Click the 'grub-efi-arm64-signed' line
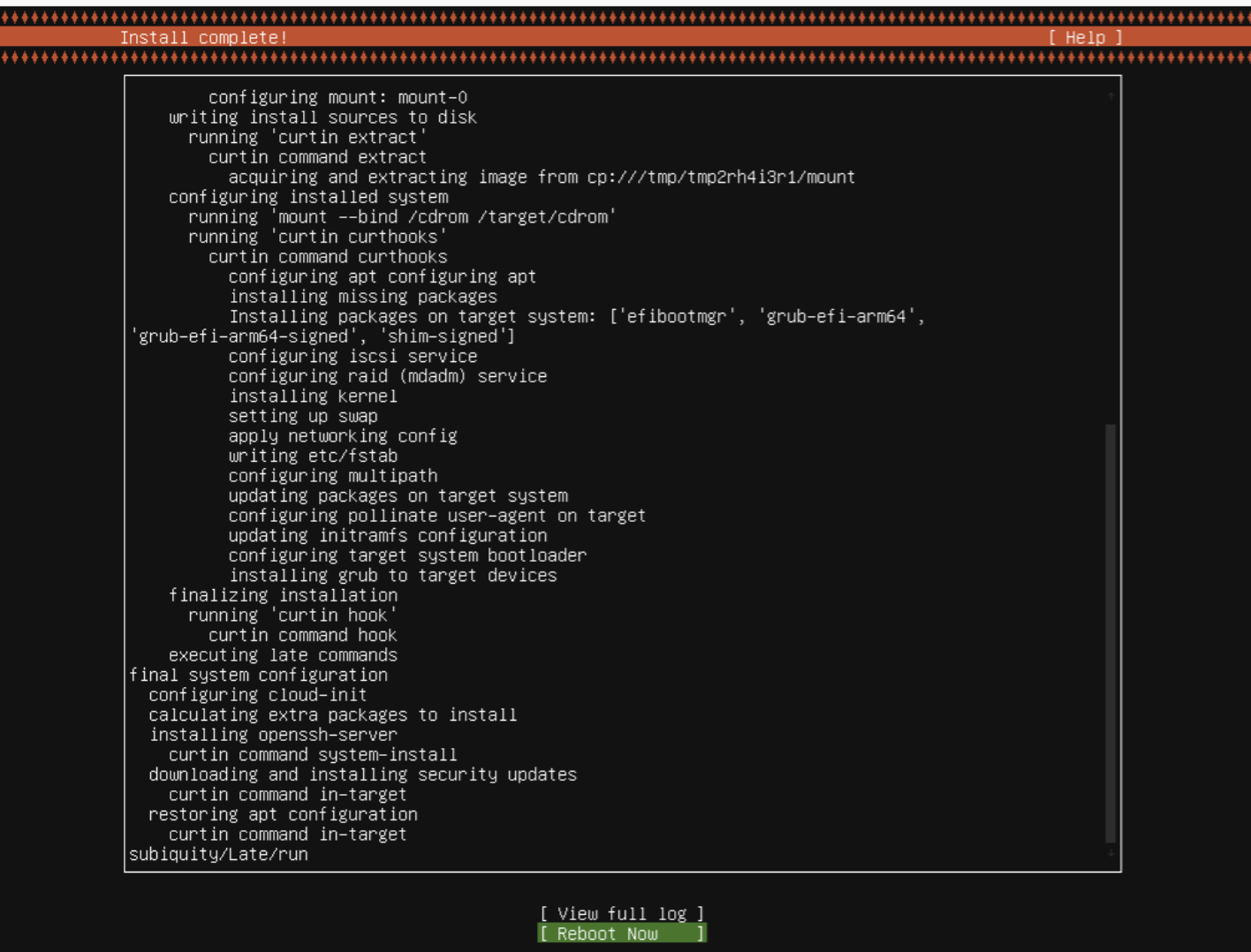The width and height of the screenshot is (1251, 952). tap(322, 336)
